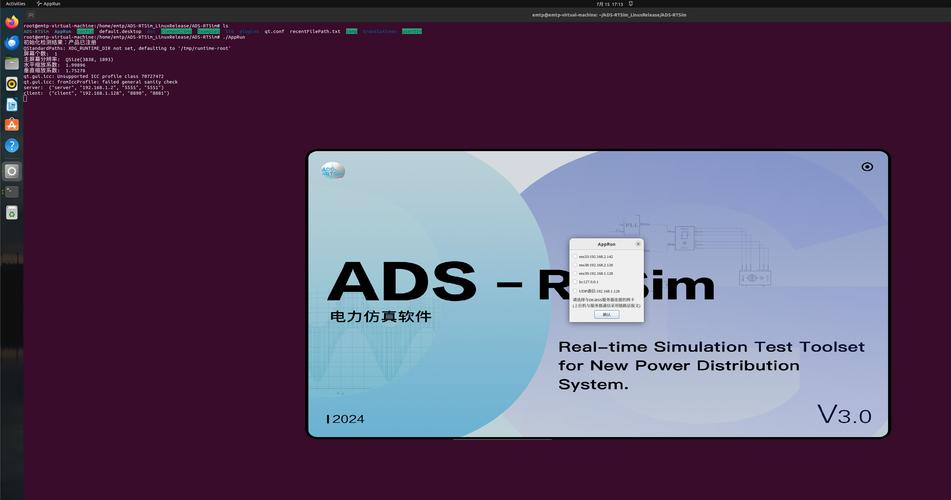Open the clock and calendar panel
The height and width of the screenshot is (500, 951).
[610, 4]
